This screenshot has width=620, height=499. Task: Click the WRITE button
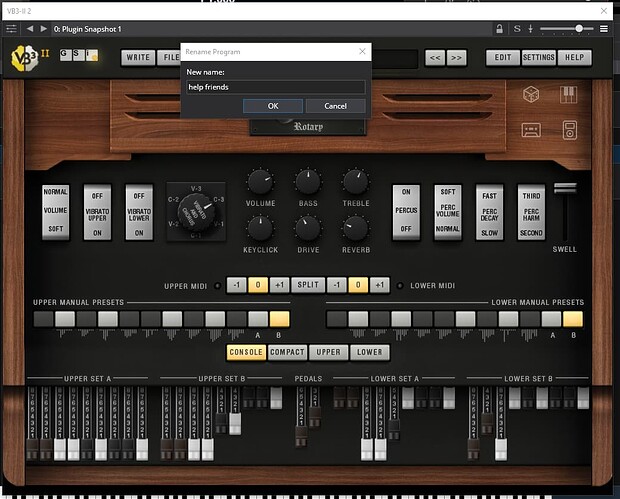pyautogui.click(x=138, y=58)
